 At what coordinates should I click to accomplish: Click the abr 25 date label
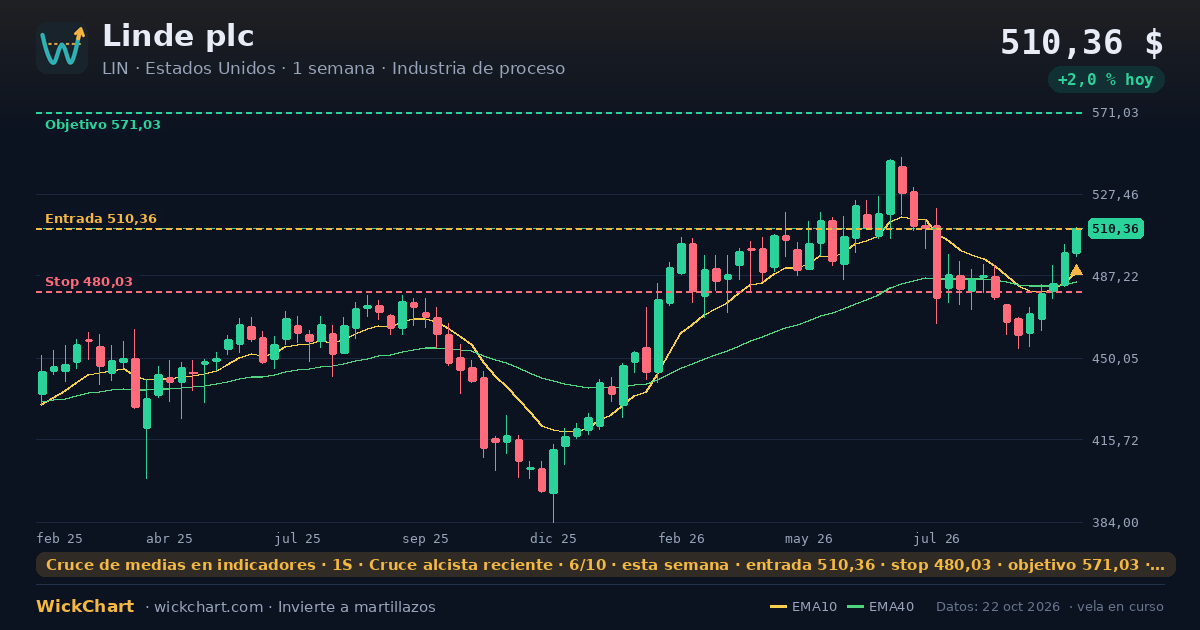pos(169,539)
